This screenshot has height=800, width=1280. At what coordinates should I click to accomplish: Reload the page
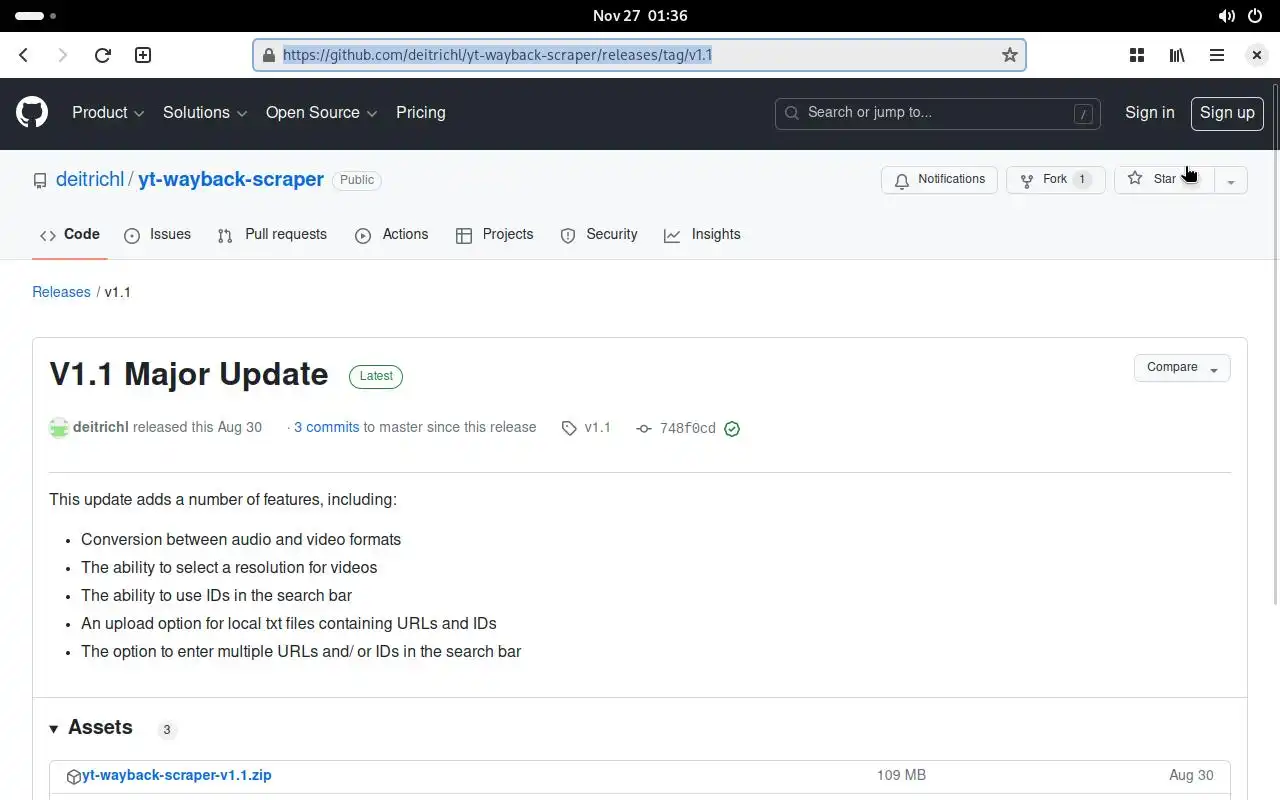102,55
